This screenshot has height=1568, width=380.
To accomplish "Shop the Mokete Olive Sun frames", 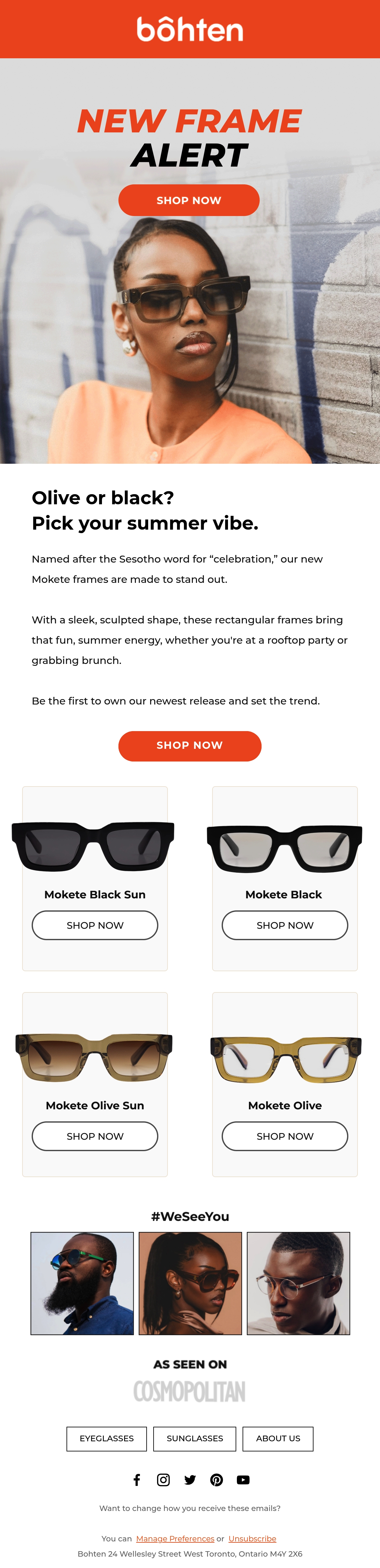I will (x=95, y=1136).
